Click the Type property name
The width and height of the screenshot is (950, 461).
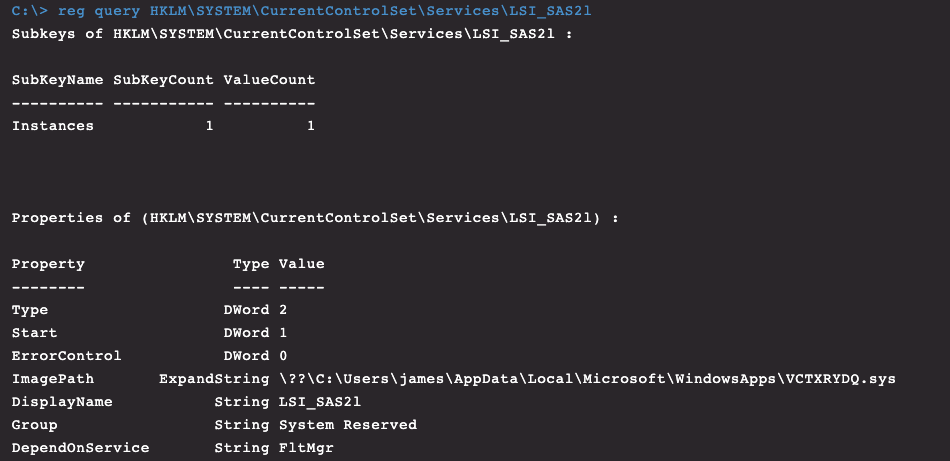point(30,310)
